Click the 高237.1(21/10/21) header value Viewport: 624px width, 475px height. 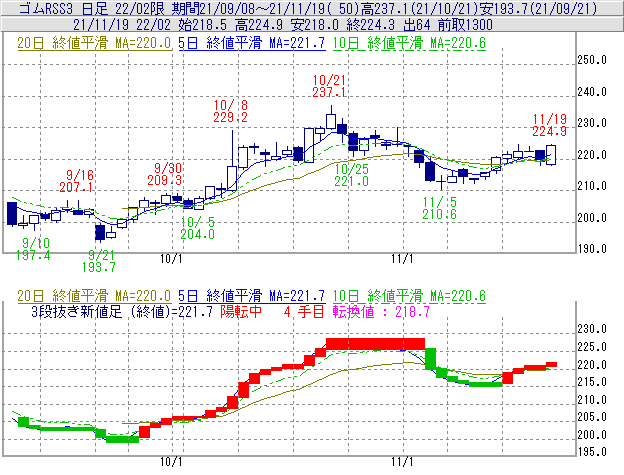[x=419, y=8]
